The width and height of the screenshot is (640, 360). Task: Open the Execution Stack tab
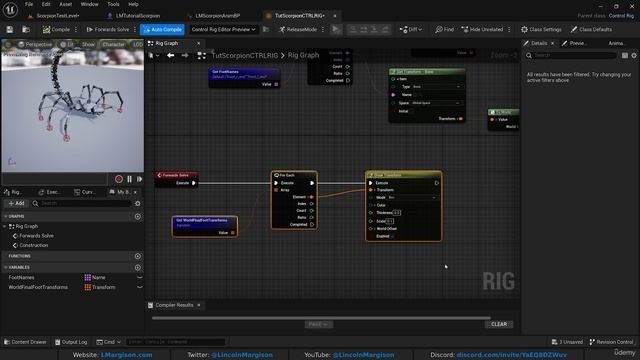click(50, 191)
